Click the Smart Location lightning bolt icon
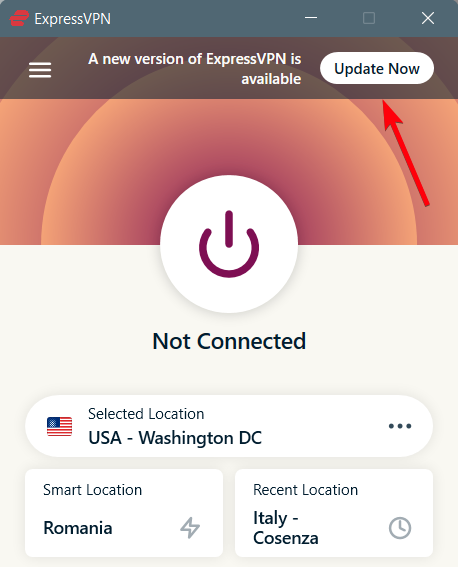The height and width of the screenshot is (567, 458). (x=190, y=528)
